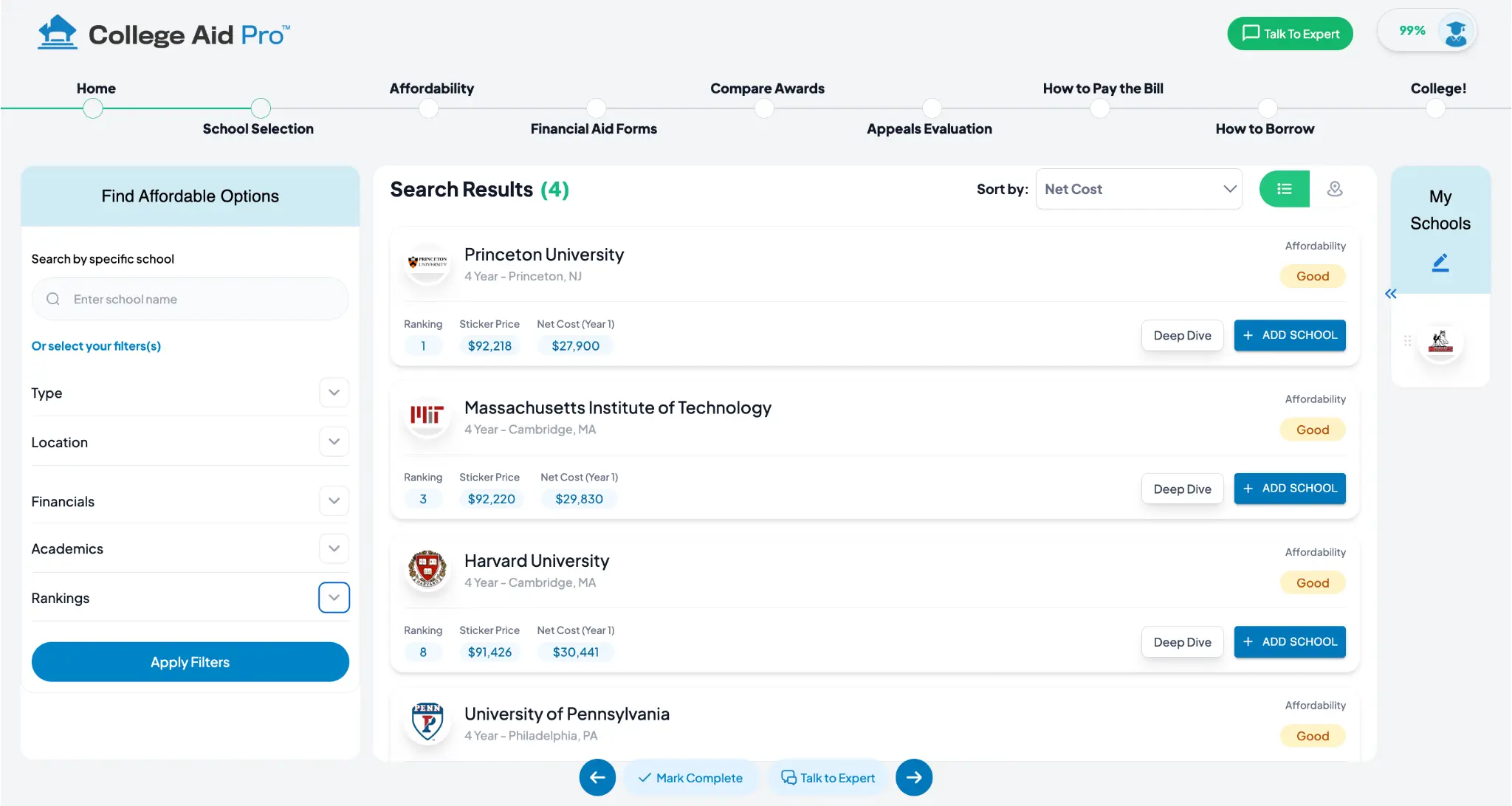The width and height of the screenshot is (1512, 806).
Task: Click School Selection progress step circle
Action: click(261, 108)
